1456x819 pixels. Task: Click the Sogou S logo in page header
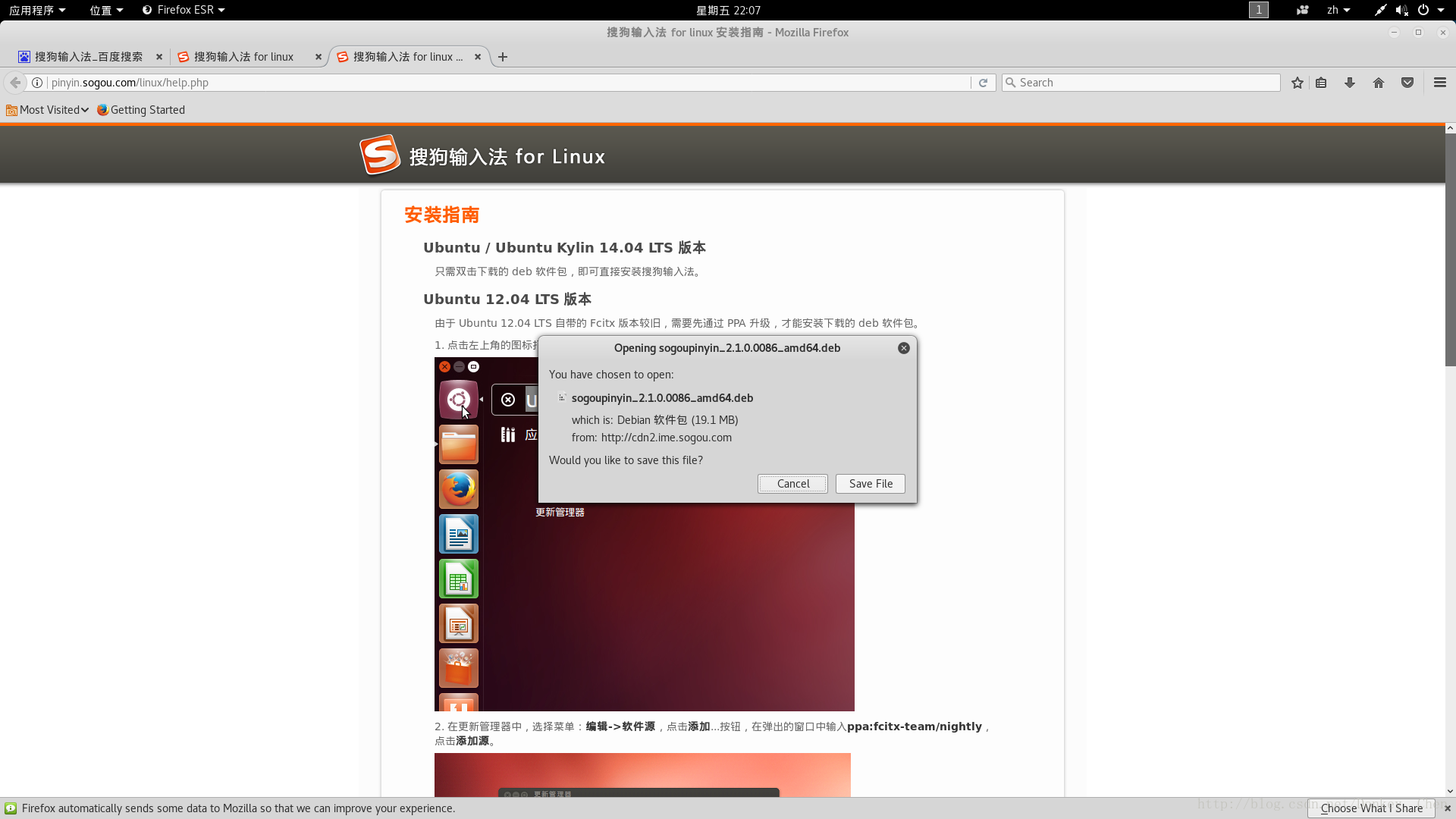[x=379, y=155]
